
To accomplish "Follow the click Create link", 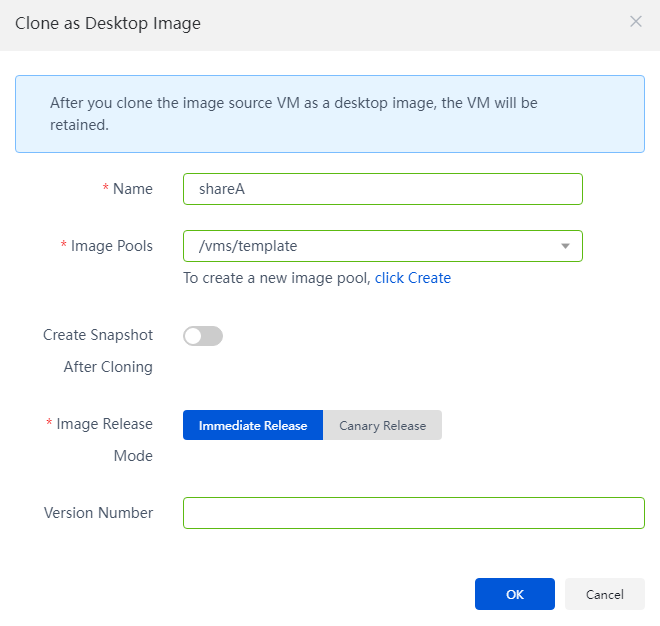I will [x=412, y=278].
